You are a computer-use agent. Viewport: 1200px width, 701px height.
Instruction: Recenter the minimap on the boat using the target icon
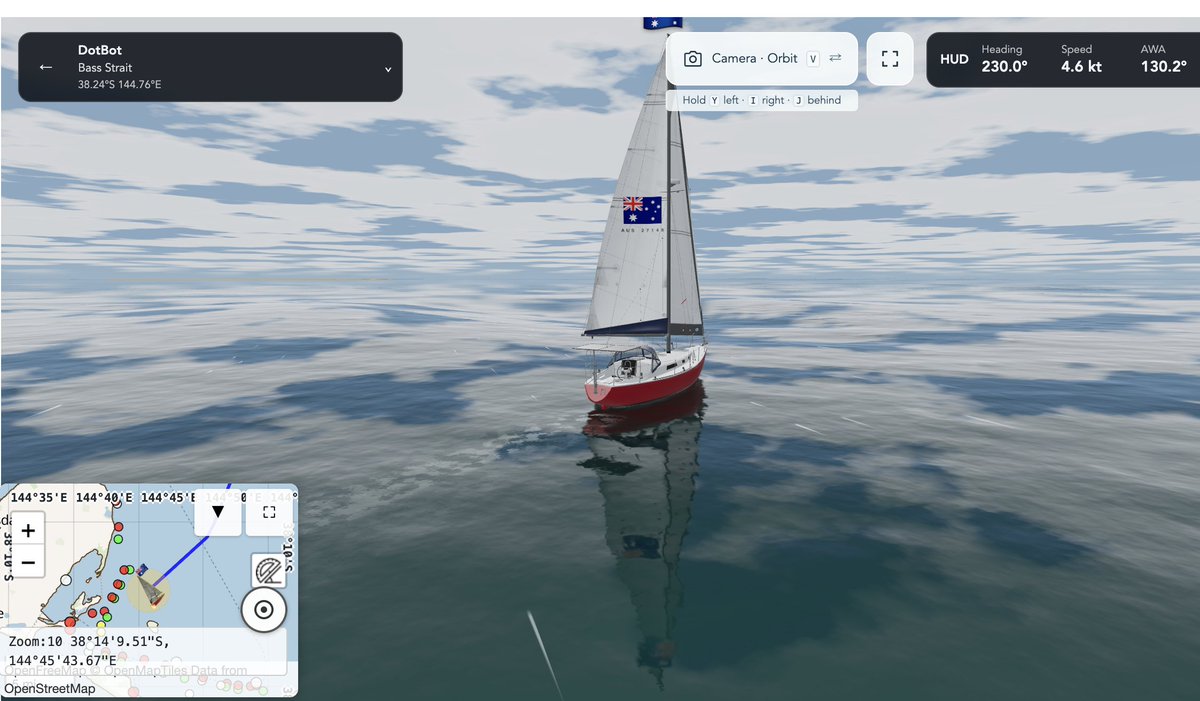click(264, 609)
